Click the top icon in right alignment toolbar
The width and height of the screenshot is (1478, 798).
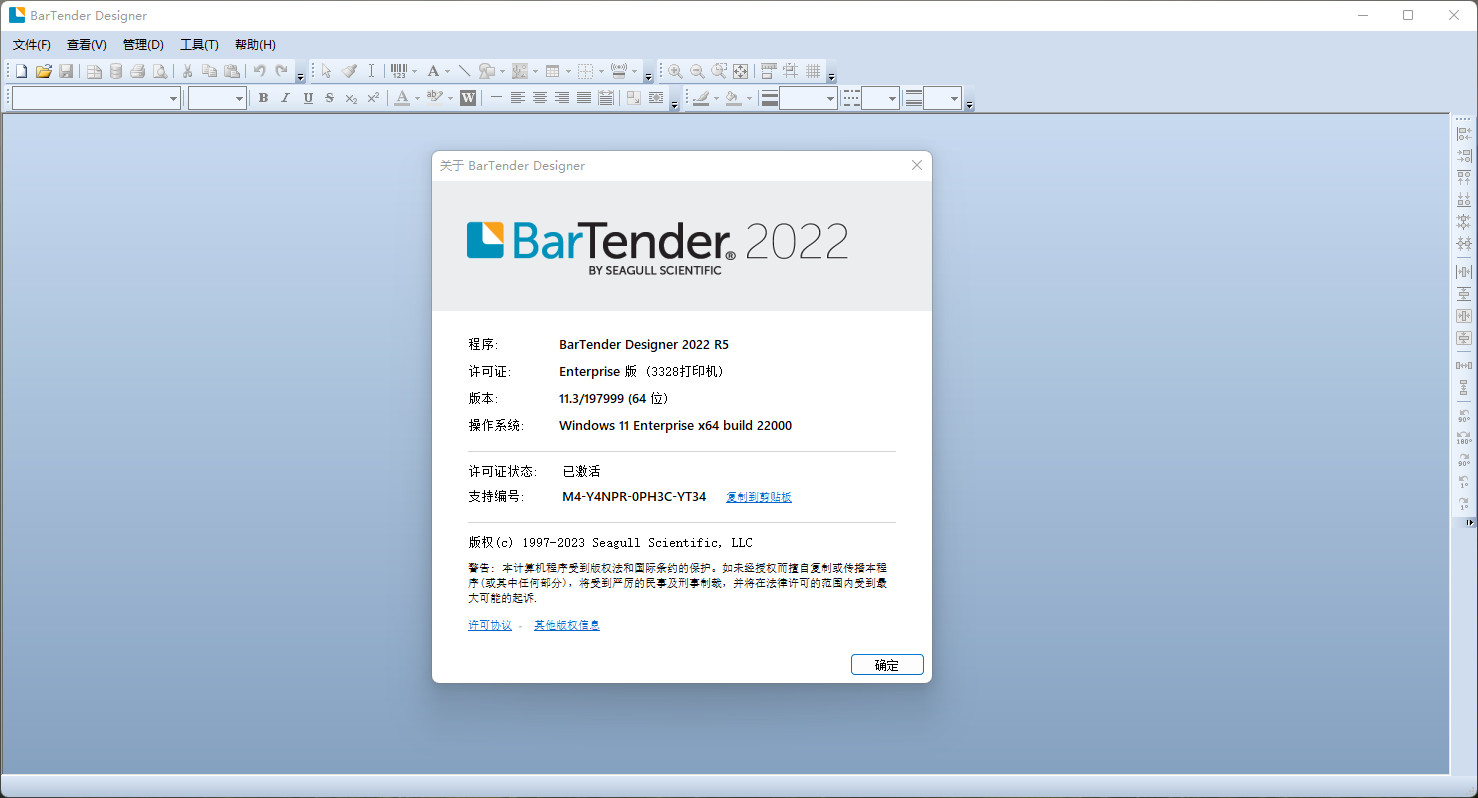1464,134
